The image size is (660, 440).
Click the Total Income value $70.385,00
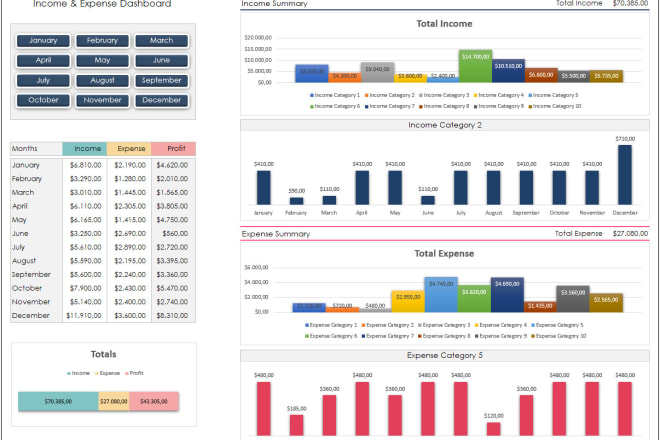(x=631, y=3)
